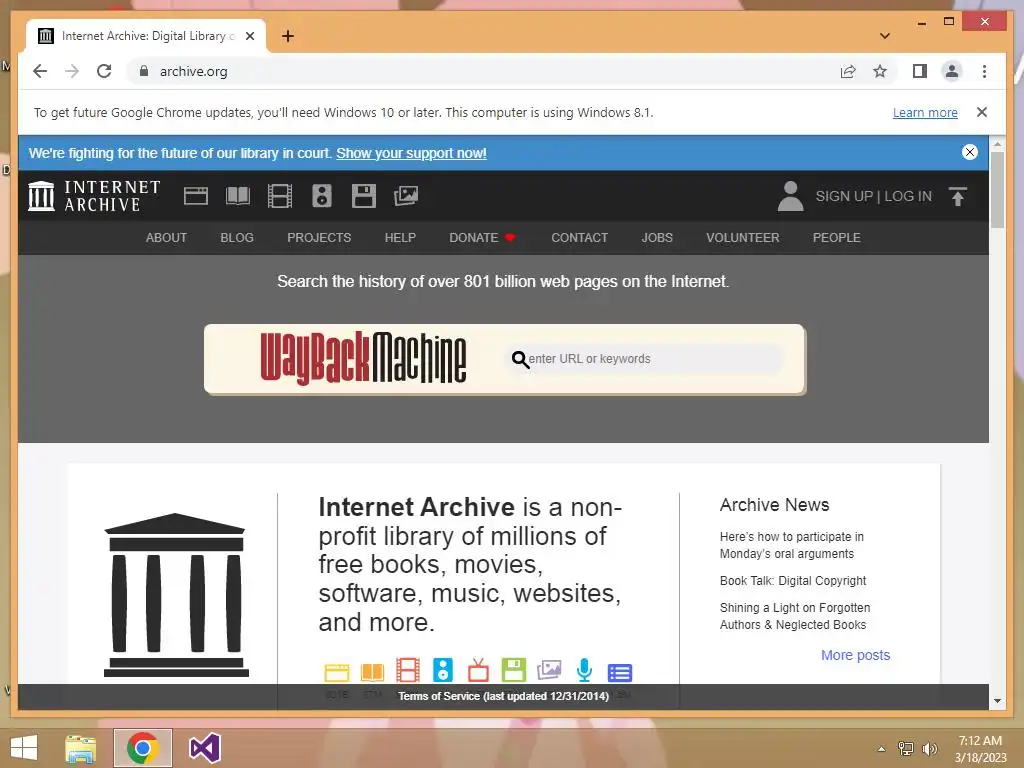Viewport: 1024px width, 768px height.
Task: Click the Show your support now! link
Action: click(411, 153)
